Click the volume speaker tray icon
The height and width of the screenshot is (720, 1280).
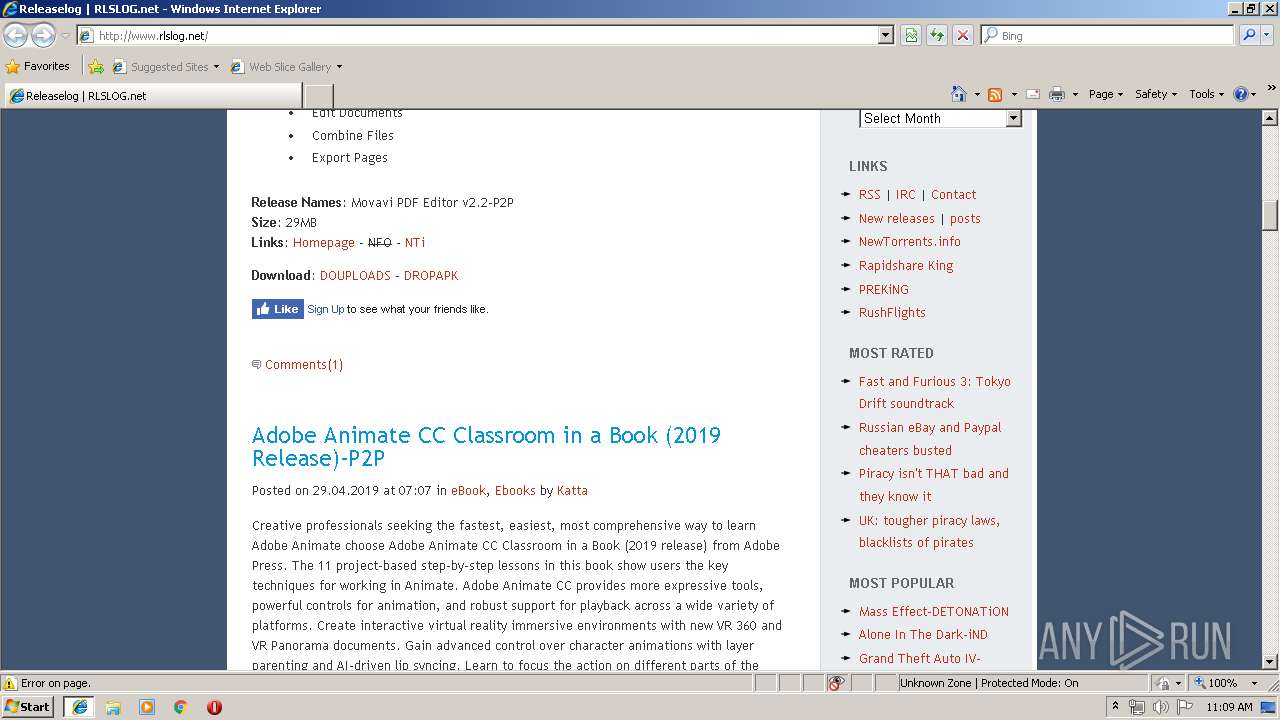click(1160, 707)
